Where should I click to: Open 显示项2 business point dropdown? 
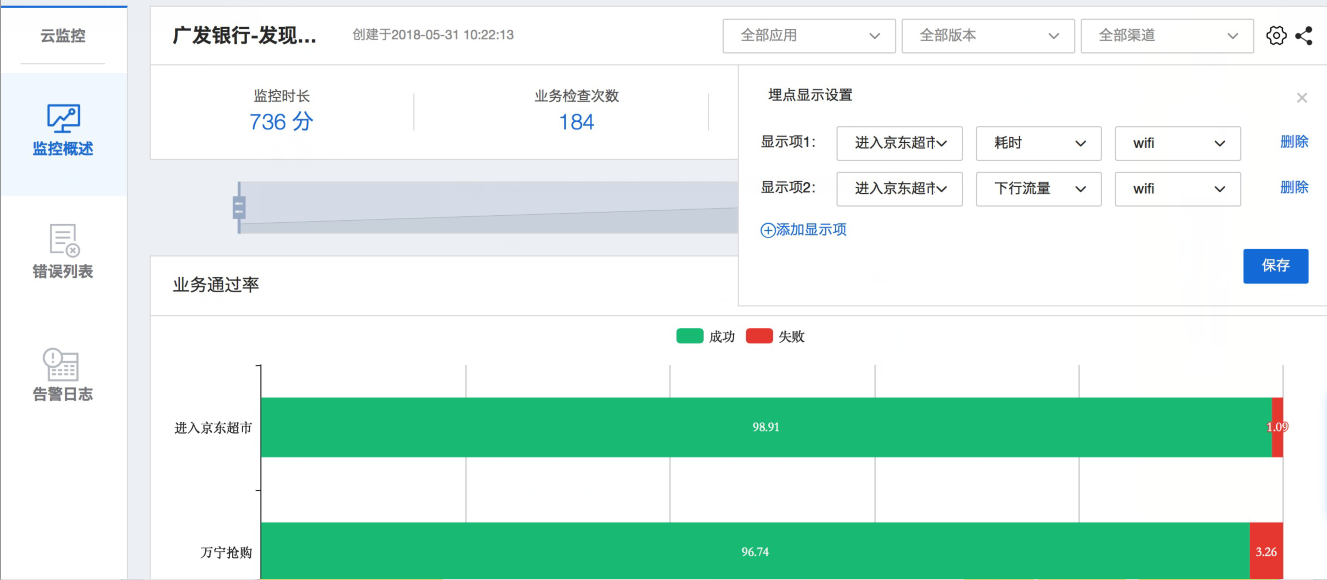click(899, 189)
